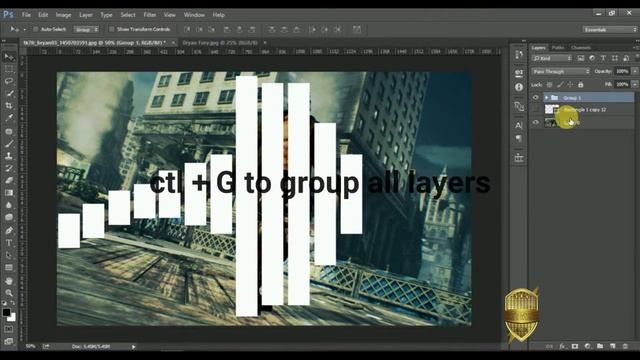Show the Rectangle 1 copy 12 layer
Screen dimensions: 640x360
click(536, 109)
